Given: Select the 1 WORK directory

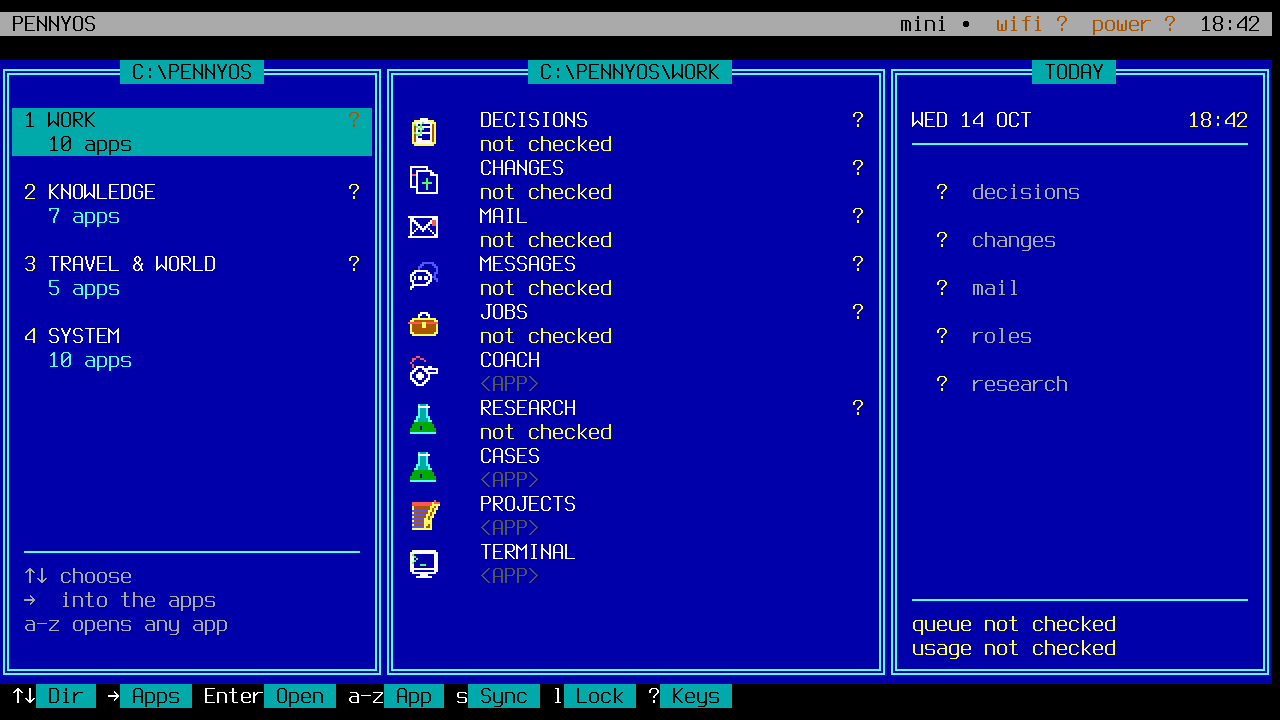Looking at the screenshot, I should (192, 132).
